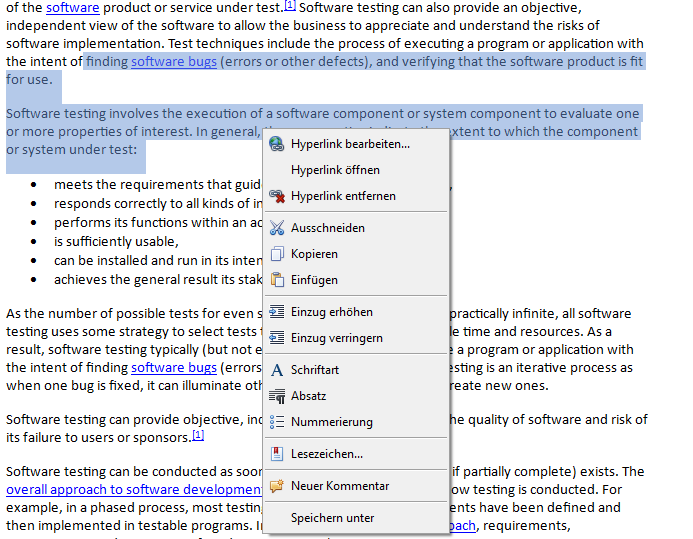Select the Kopieren copy icon

pos(277,254)
